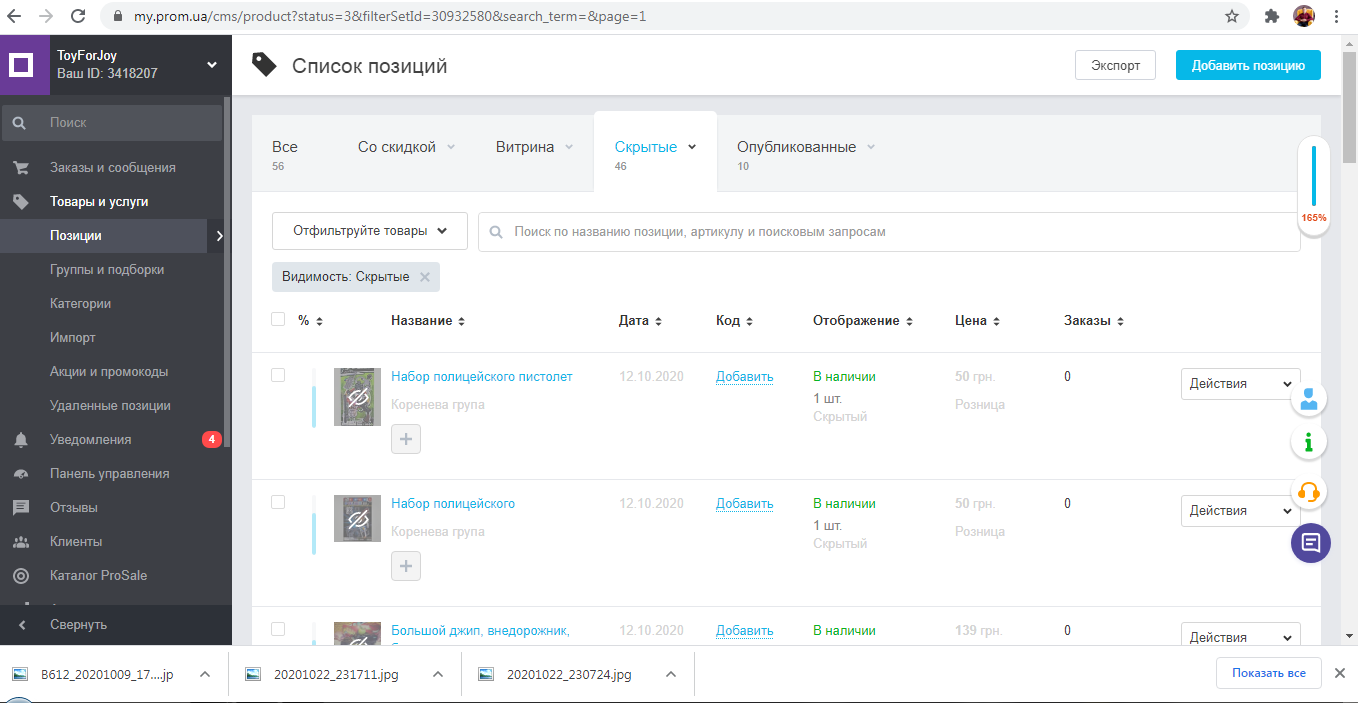Viewport: 1361px width, 703px height.
Task: Tick the checkbox for second Набор полицейского
Action: 278,502
